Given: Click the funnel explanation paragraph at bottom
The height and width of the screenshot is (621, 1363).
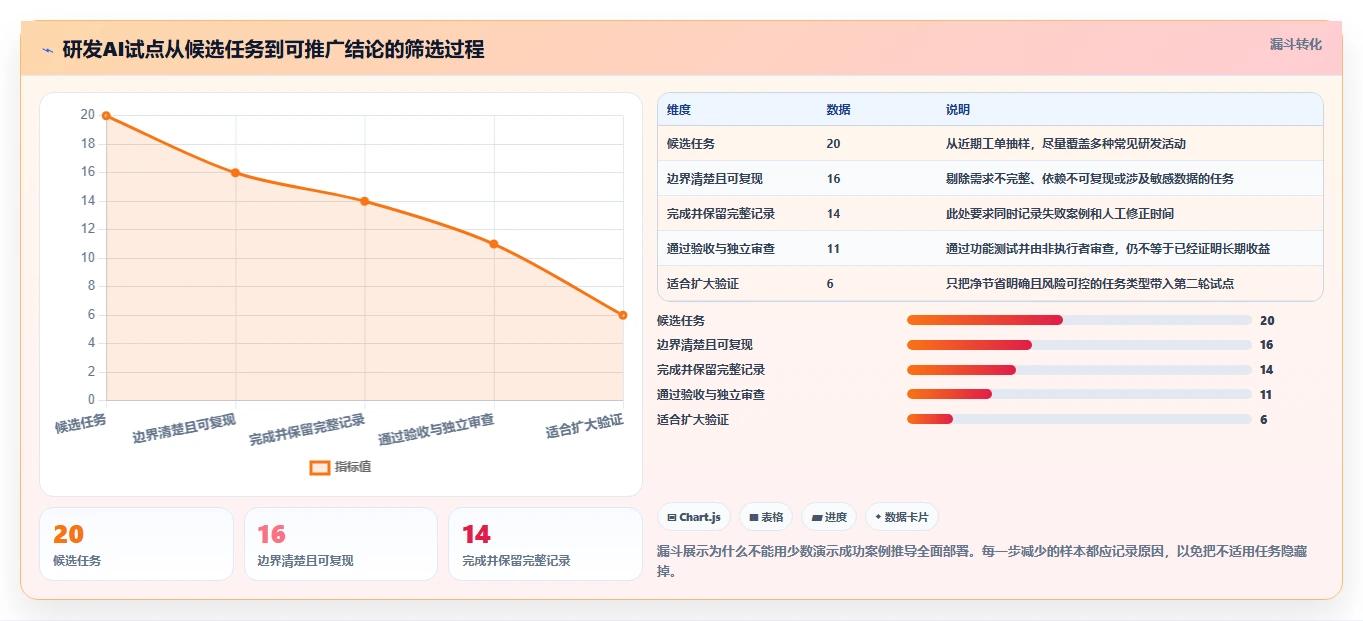Looking at the screenshot, I should click(x=982, y=562).
